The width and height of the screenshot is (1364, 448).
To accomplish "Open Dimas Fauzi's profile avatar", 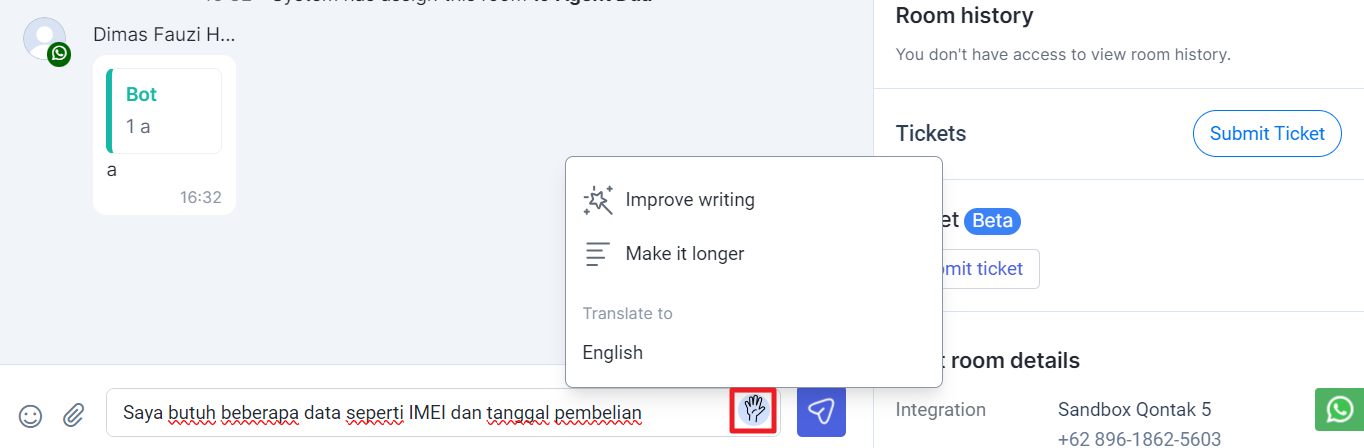I will [x=44, y=40].
